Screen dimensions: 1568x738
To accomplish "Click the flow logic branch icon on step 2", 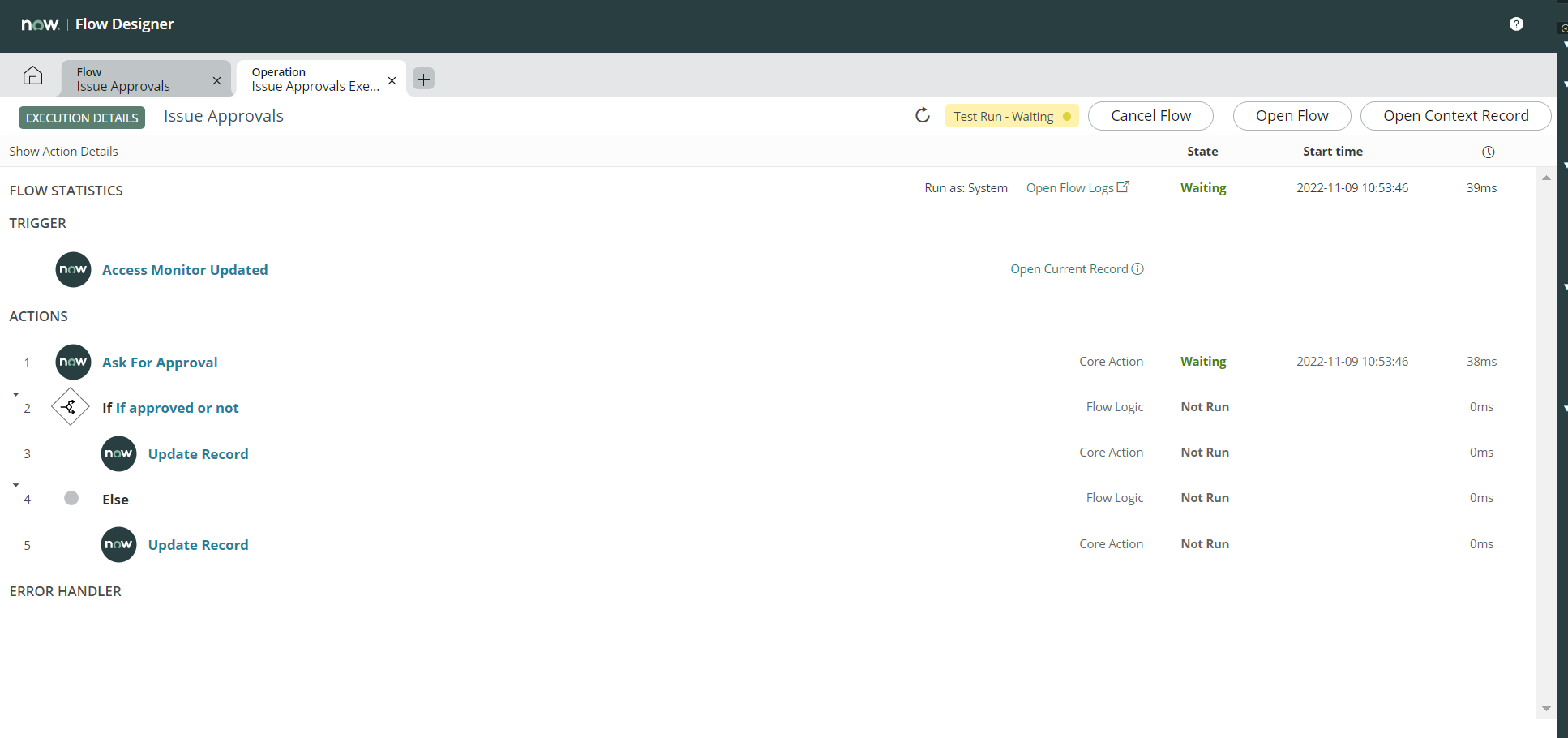I will coord(70,406).
